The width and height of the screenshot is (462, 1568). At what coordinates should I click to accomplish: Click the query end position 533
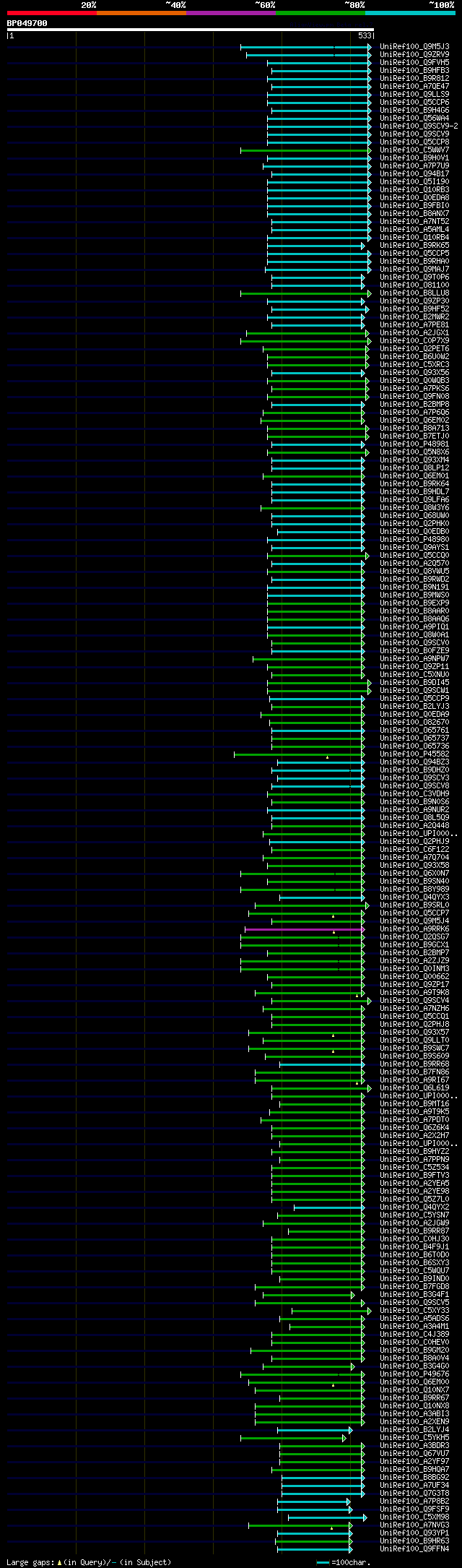365,35
